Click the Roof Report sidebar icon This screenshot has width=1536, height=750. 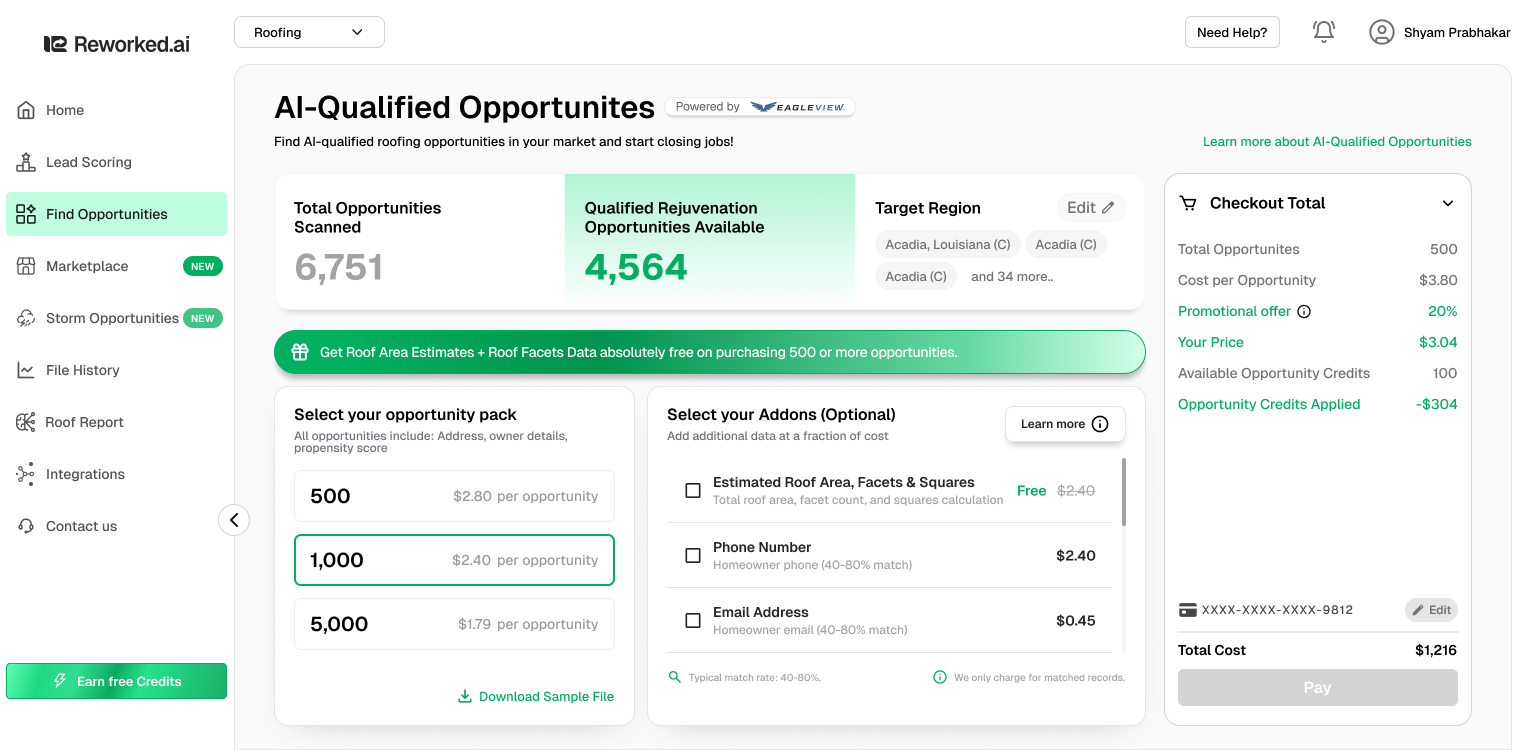pyautogui.click(x=24, y=422)
